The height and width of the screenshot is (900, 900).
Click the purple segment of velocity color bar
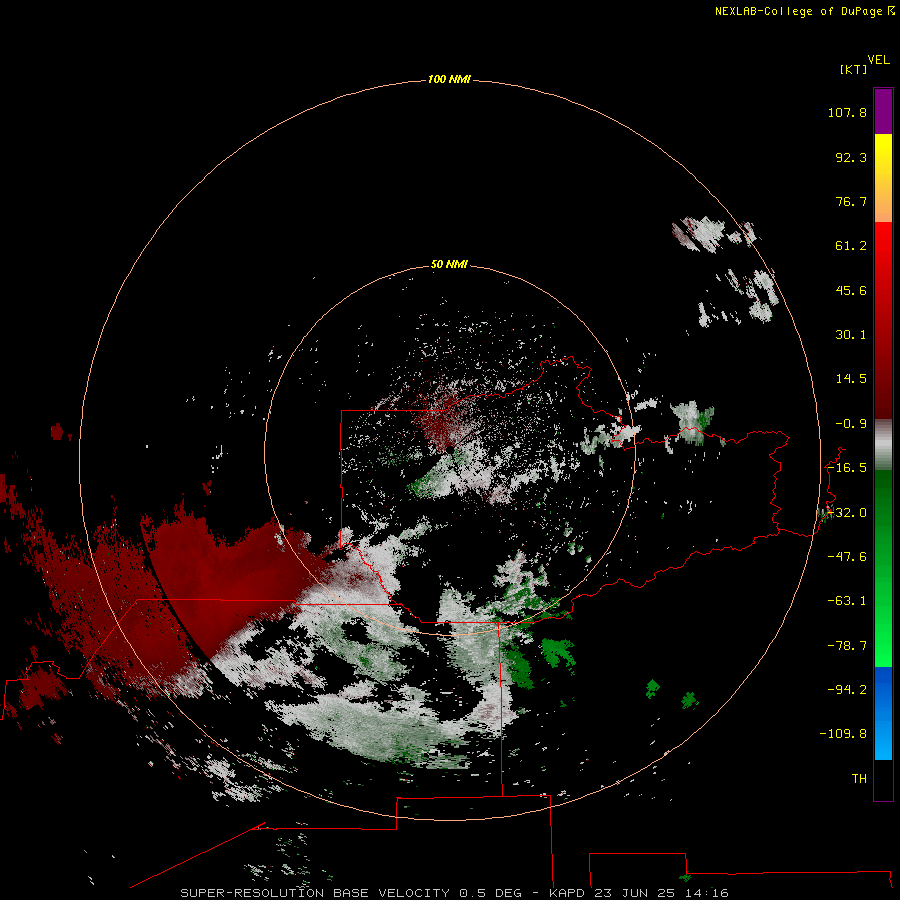pos(883,111)
